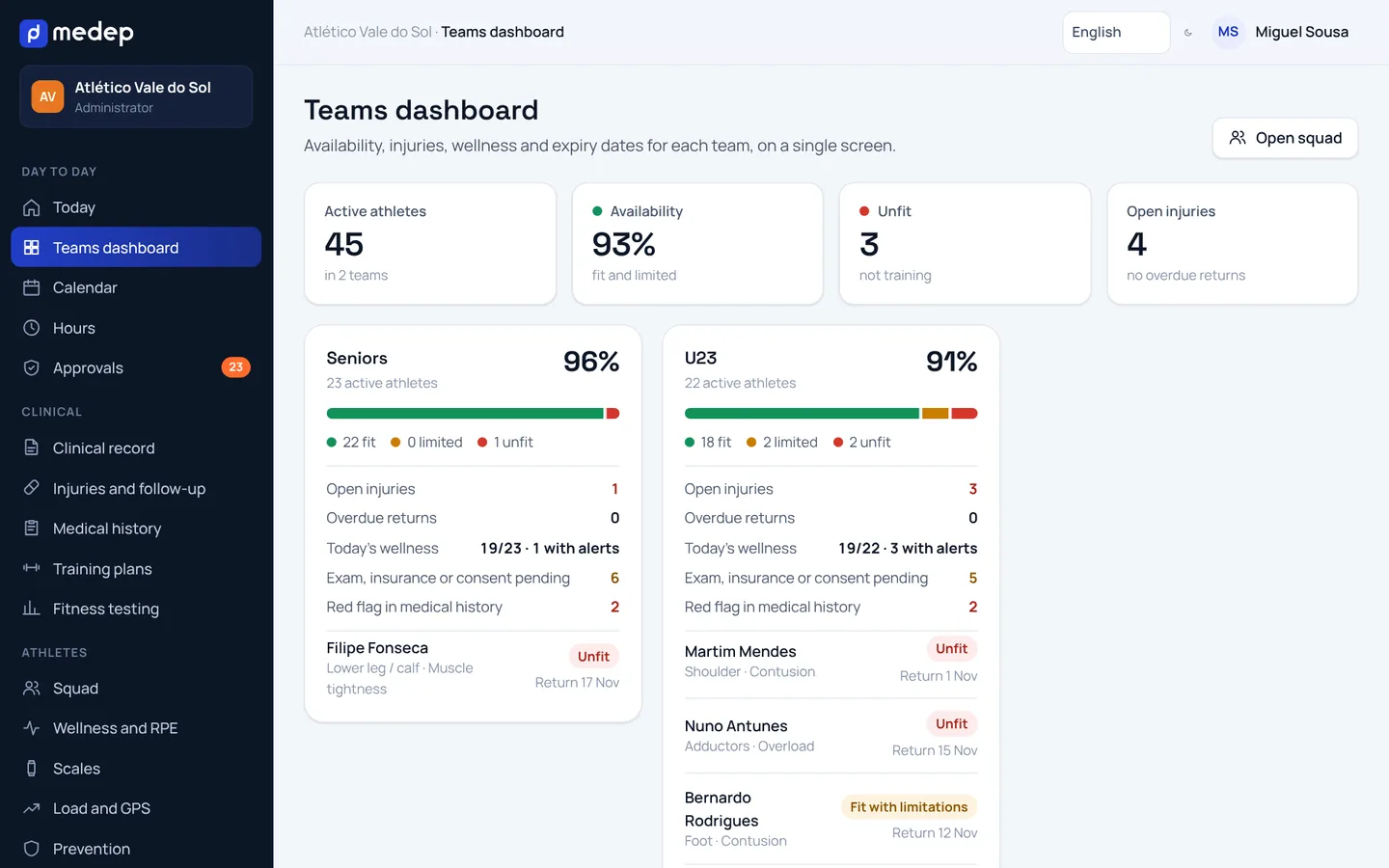
Task: Click the Prevention shield icon
Action: (32, 849)
